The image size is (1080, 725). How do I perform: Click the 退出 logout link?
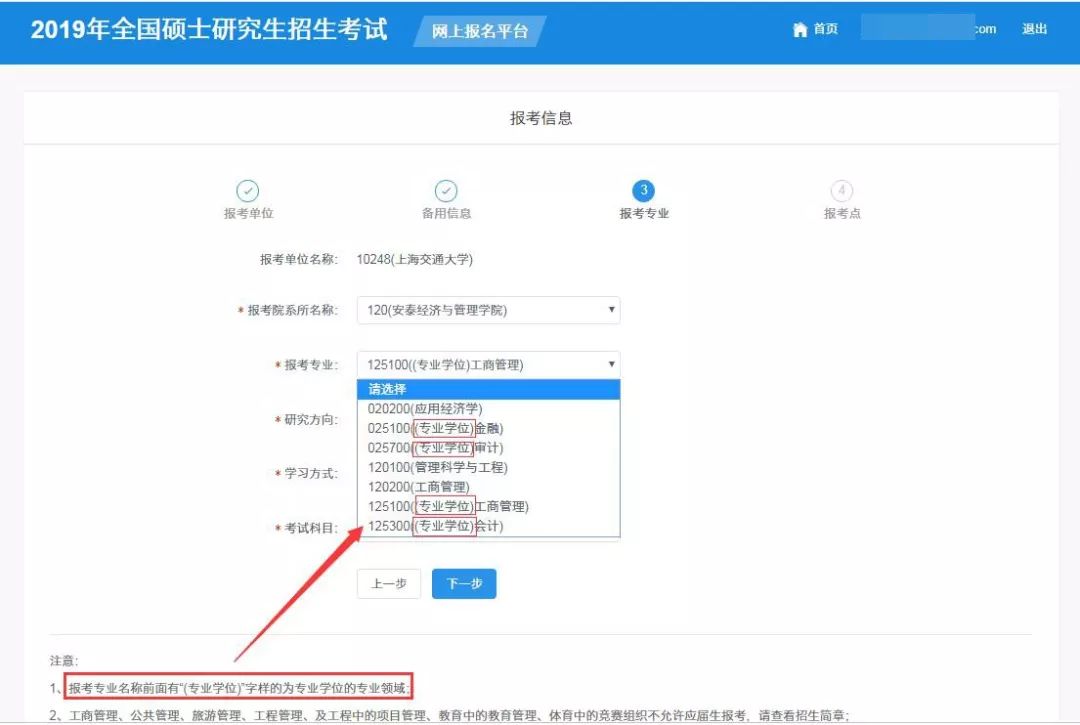click(1034, 30)
